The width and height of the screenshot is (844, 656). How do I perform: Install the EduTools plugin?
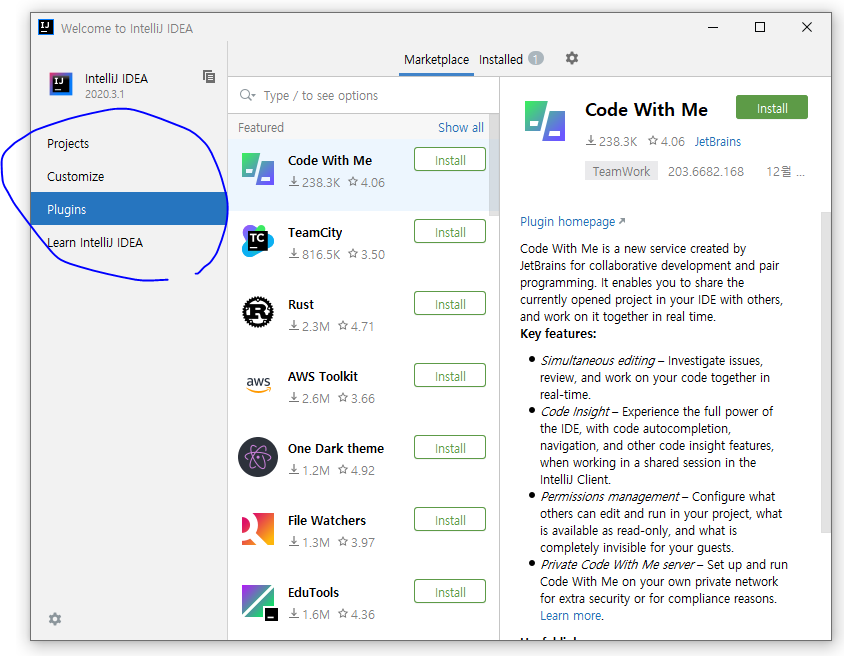tap(450, 592)
